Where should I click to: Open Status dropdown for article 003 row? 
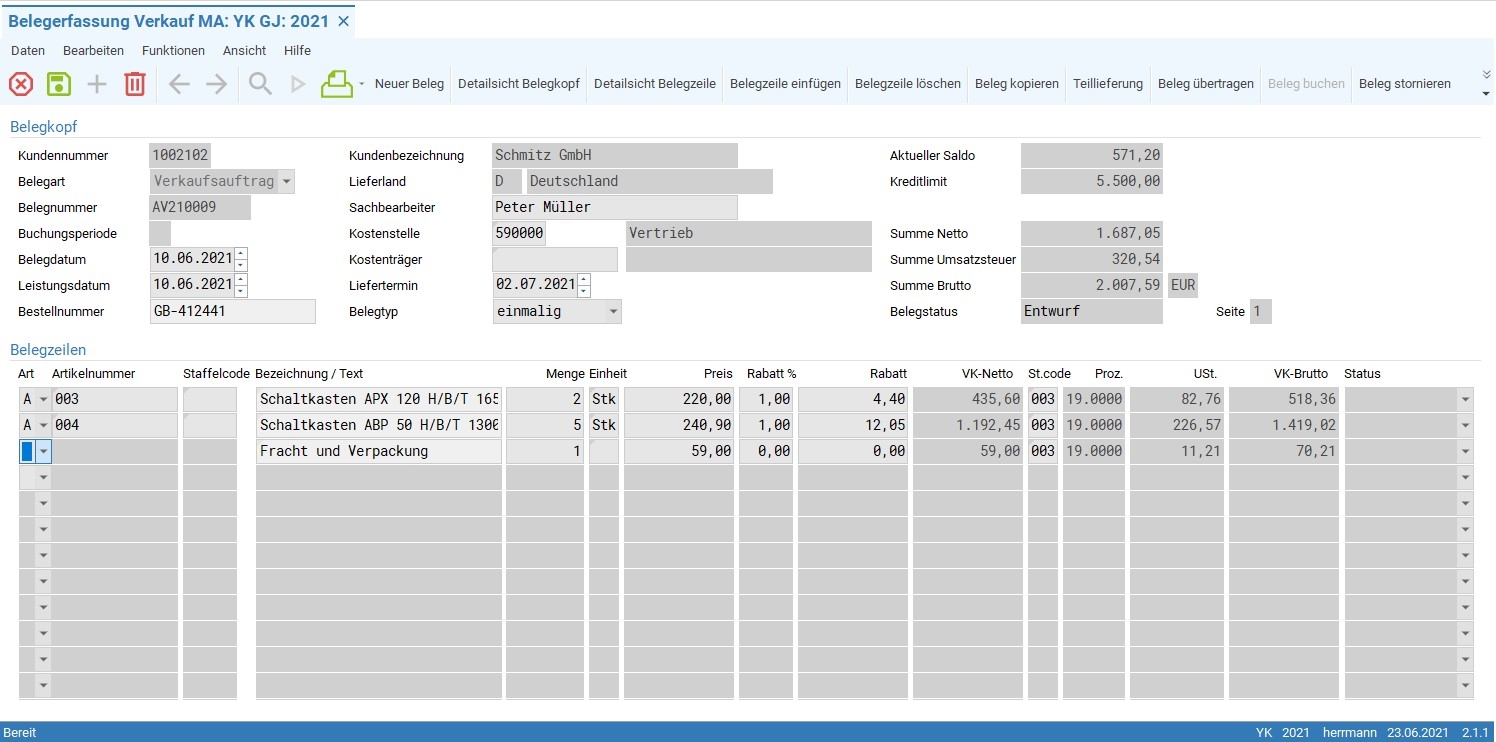tap(1465, 400)
